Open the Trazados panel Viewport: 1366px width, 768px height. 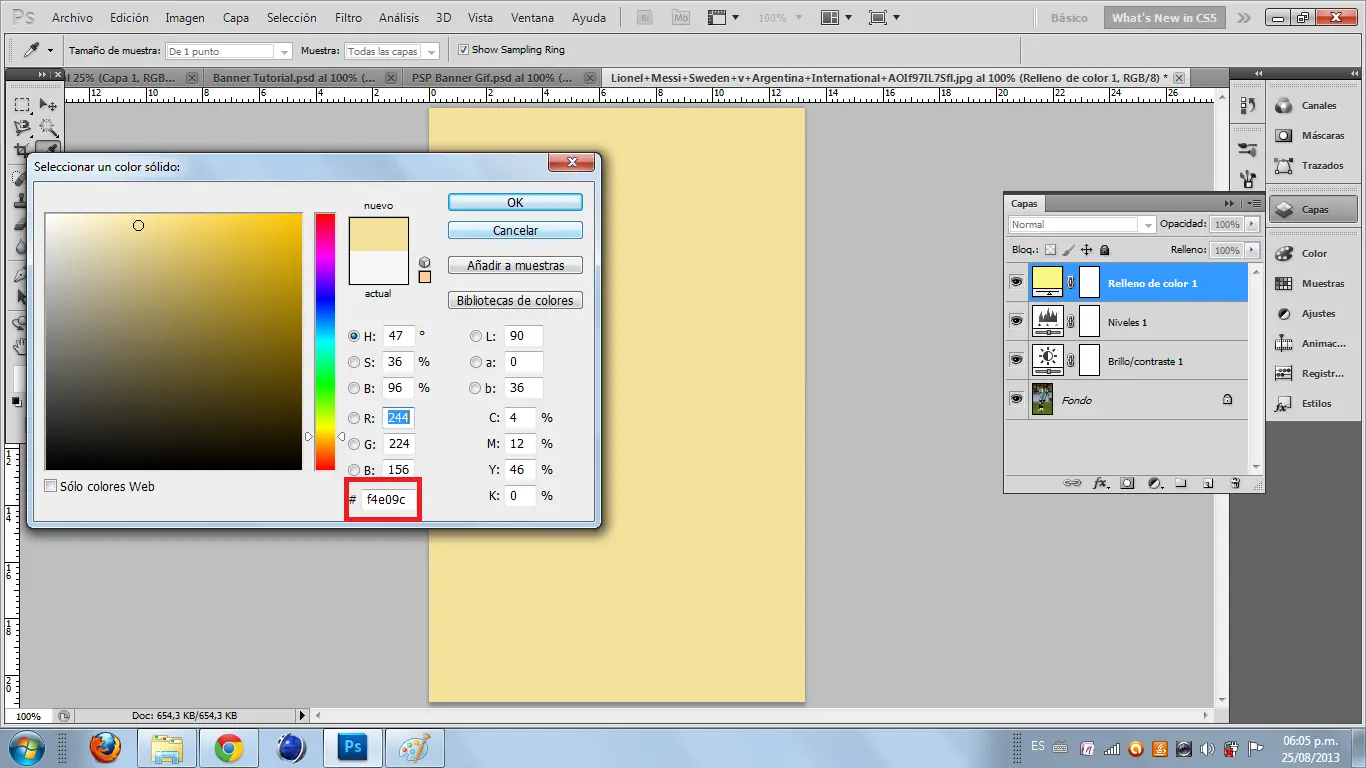[1314, 165]
